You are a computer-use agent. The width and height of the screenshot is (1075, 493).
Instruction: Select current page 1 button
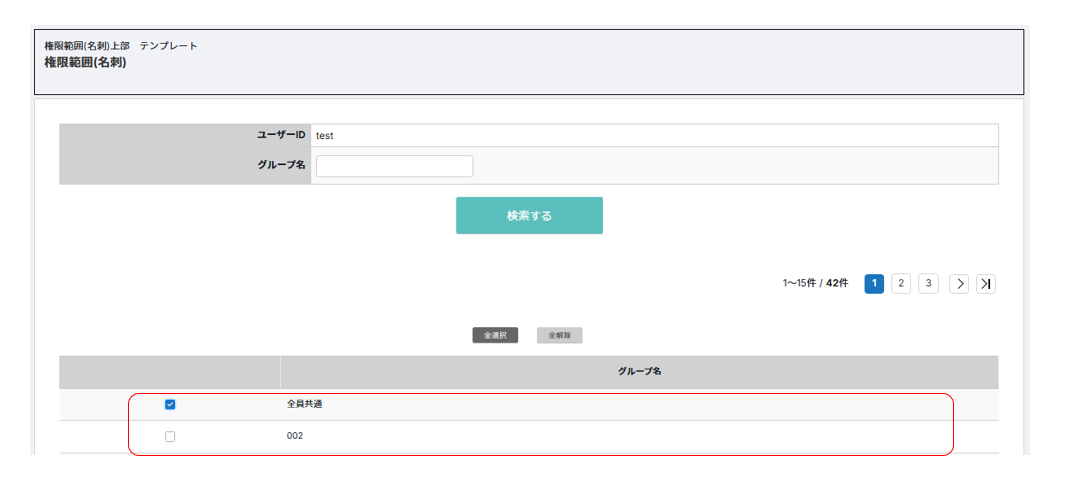click(874, 284)
